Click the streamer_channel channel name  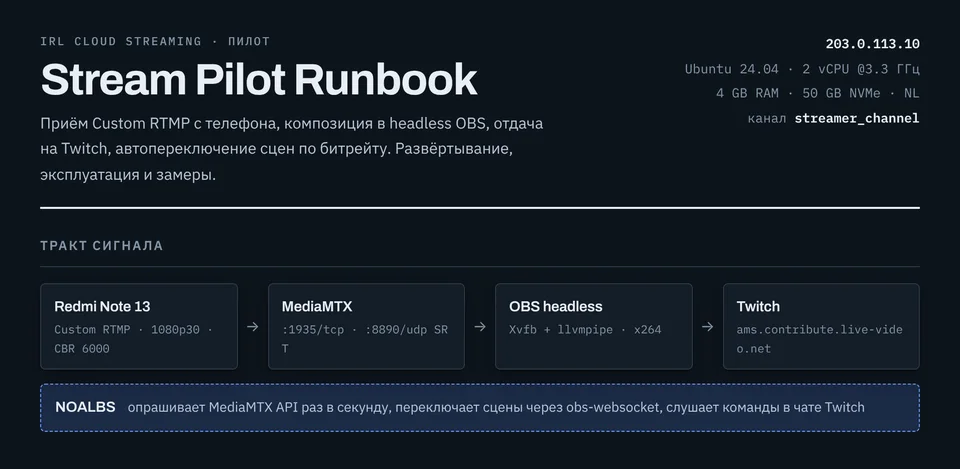857,119
